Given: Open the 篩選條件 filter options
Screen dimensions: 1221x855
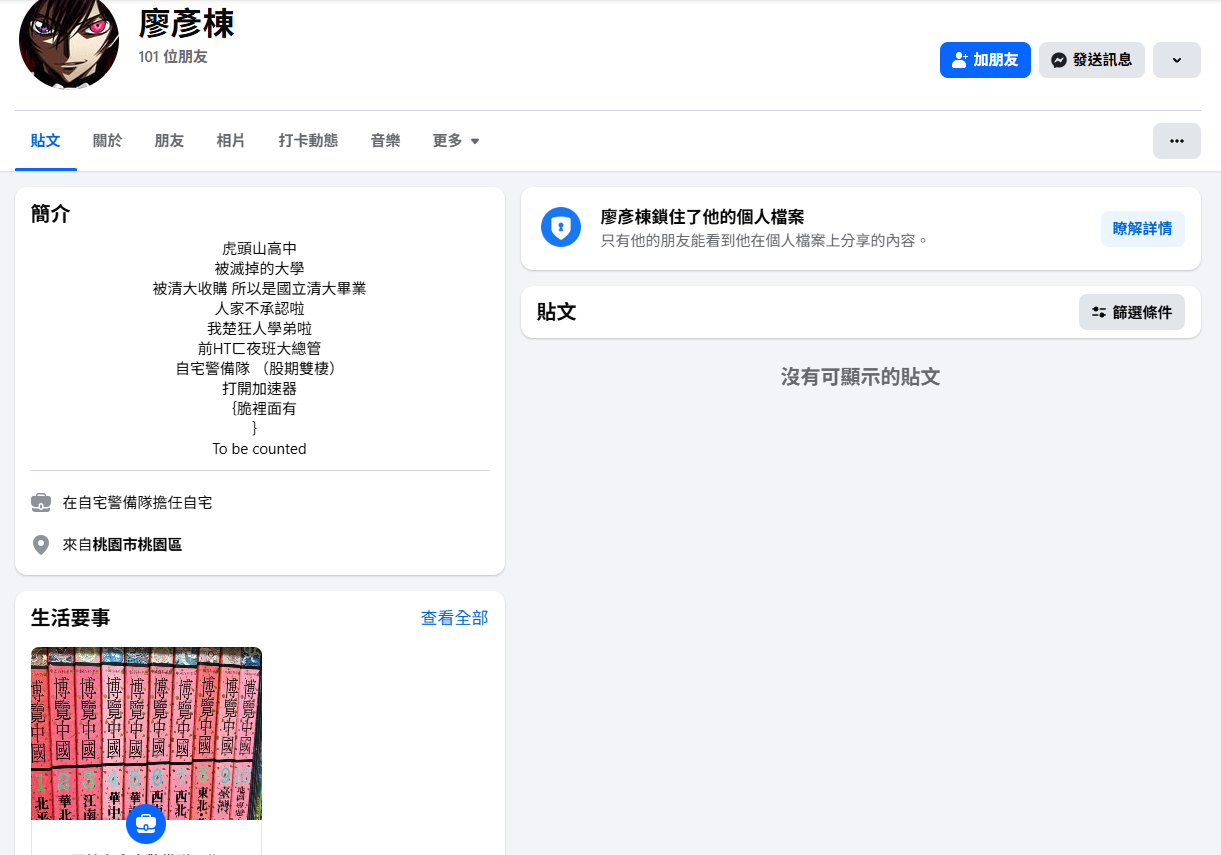Looking at the screenshot, I should tap(1131, 312).
